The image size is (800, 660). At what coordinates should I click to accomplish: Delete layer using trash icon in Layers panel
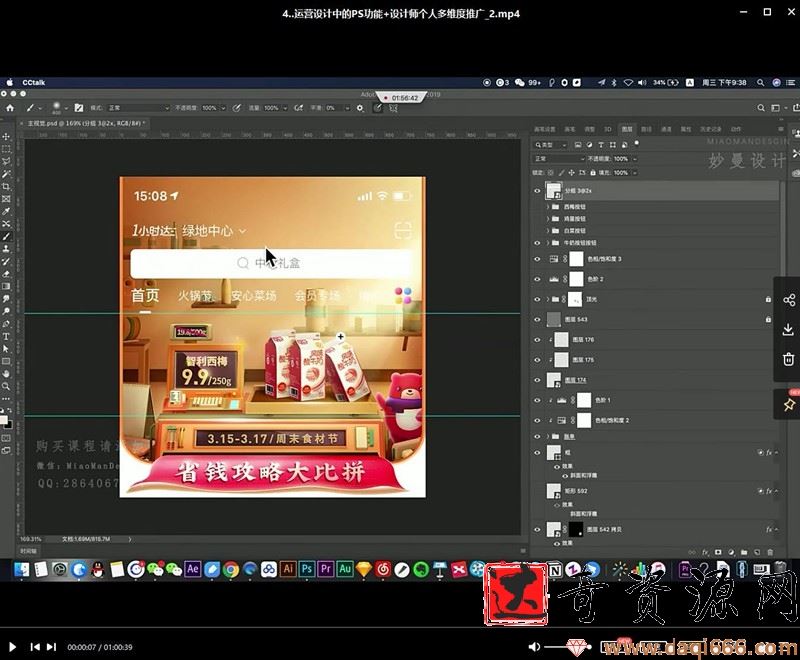pos(770,552)
